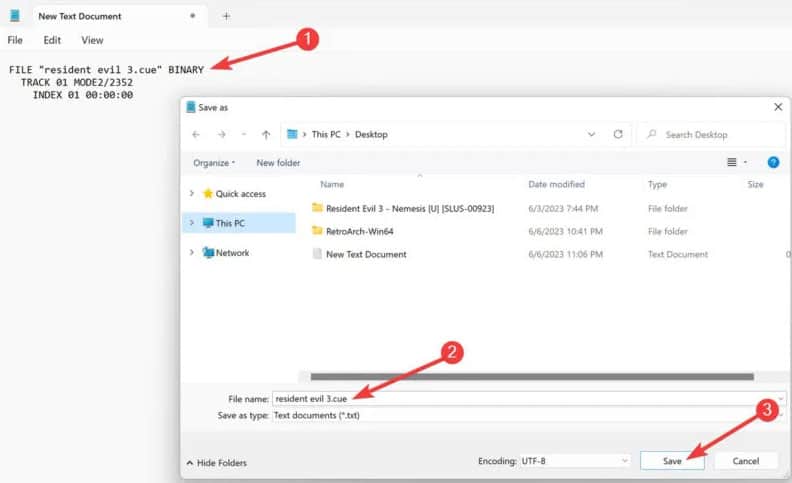Click Desktop in the address breadcrumb

(371, 134)
